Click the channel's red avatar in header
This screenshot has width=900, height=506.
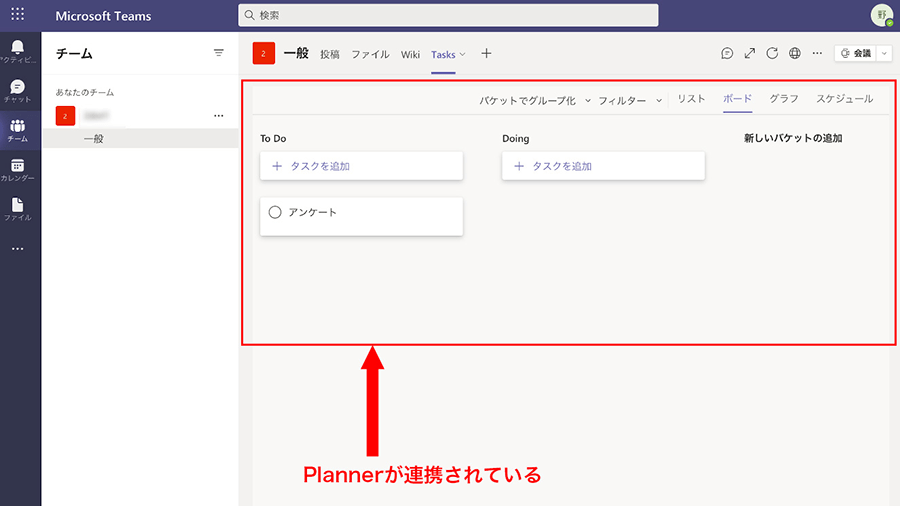pos(263,53)
